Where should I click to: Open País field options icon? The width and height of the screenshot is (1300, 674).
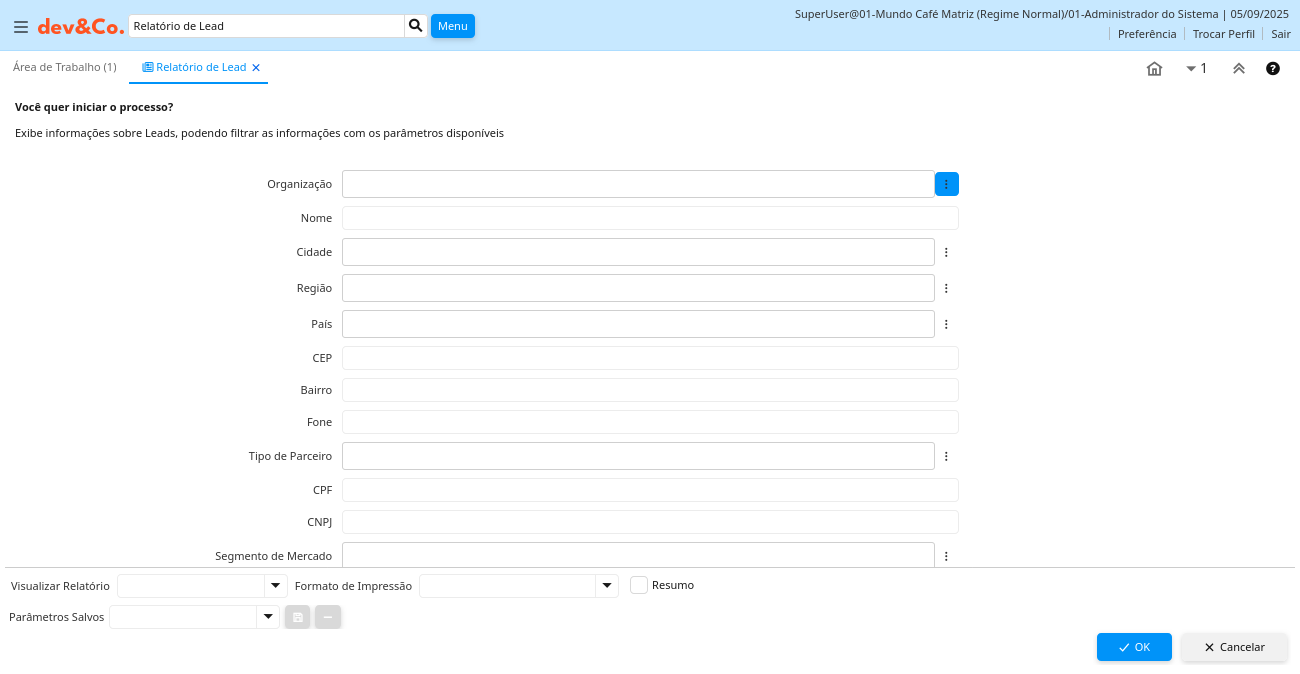click(946, 324)
